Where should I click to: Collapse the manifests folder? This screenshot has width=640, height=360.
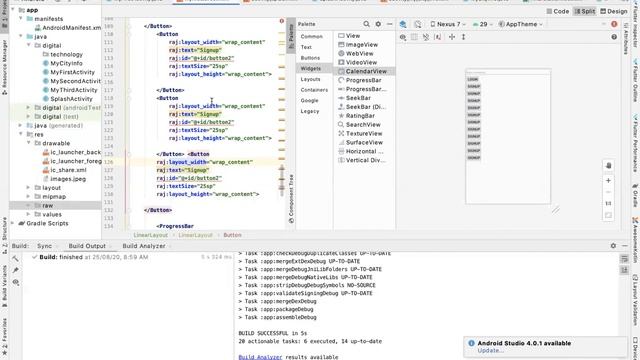point(21,18)
